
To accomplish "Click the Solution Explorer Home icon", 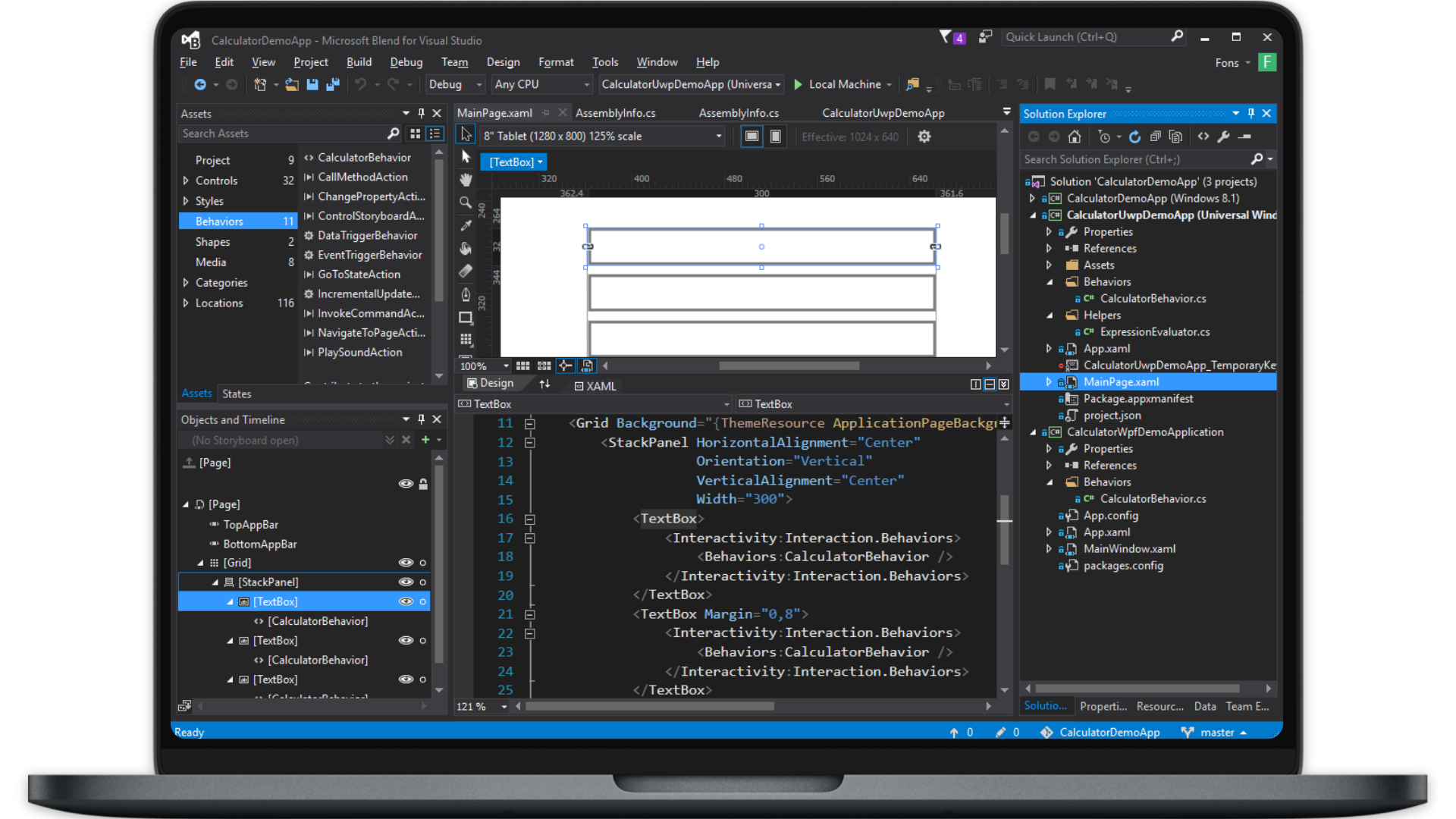I will tap(1074, 136).
